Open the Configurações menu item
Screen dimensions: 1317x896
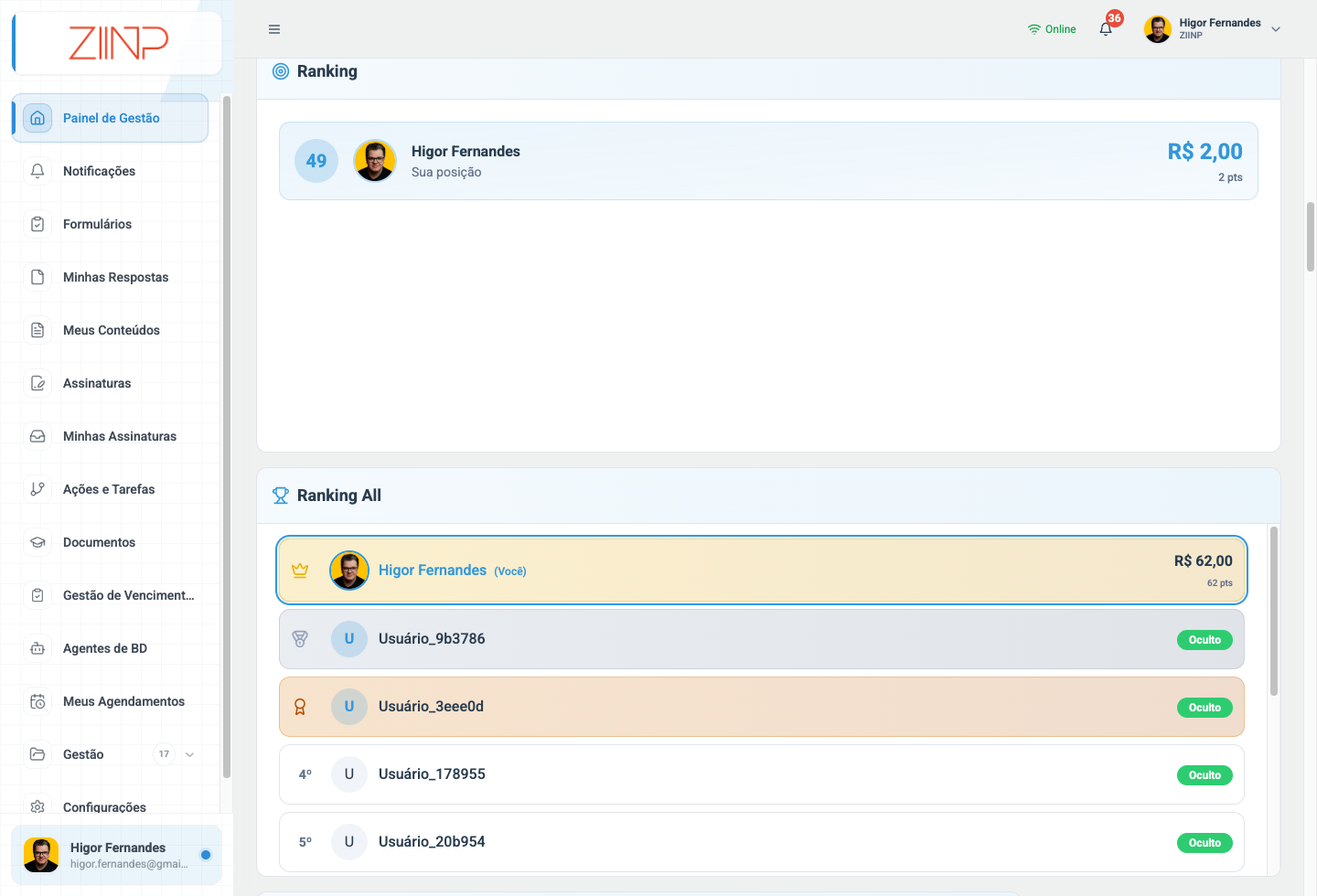pyautogui.click(x=111, y=805)
